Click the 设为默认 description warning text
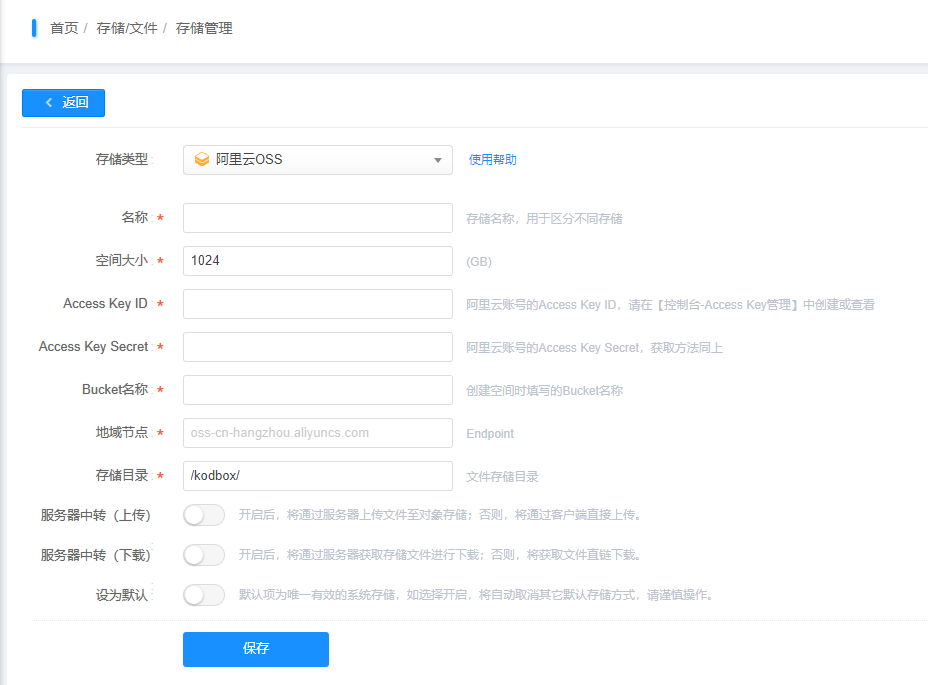The width and height of the screenshot is (928, 685). click(476, 595)
